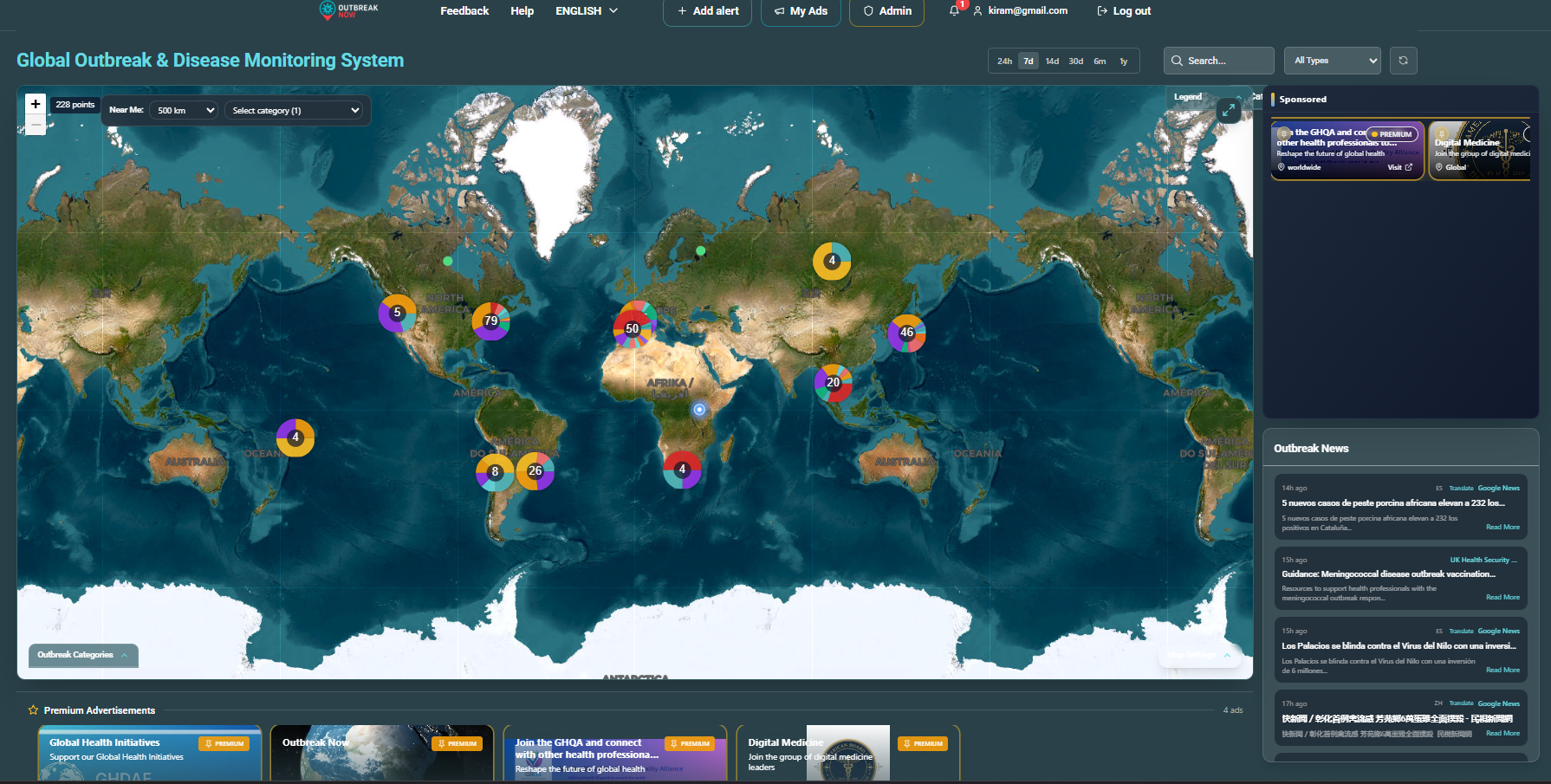Expand the map to fullscreen
Image resolution: width=1551 pixels, height=784 pixels.
coord(1229,110)
